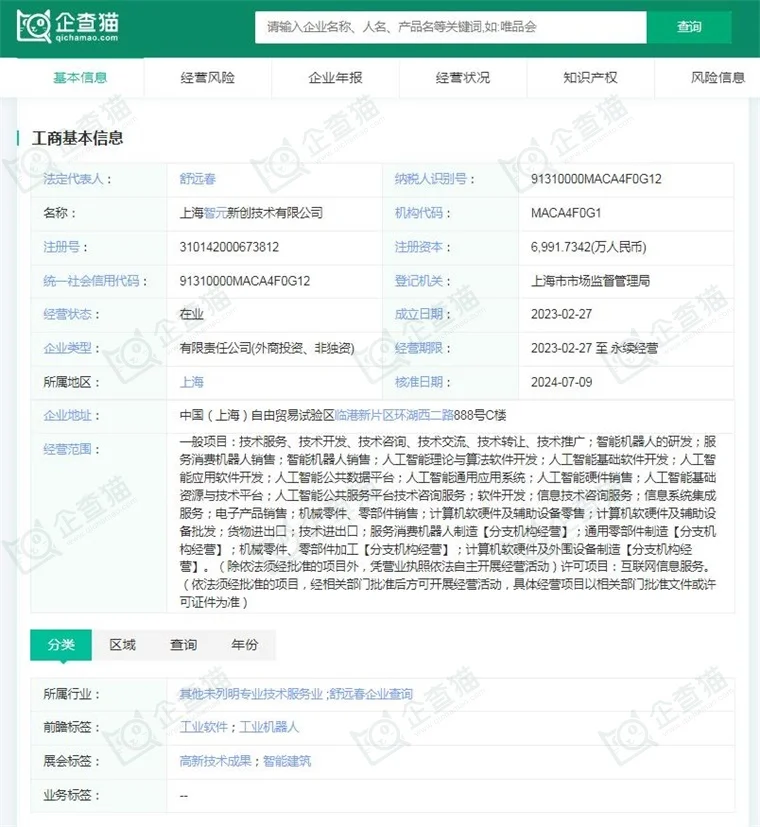The image size is (760, 827).
Task: Click the 舒远春企业查询 link
Action: point(371,694)
